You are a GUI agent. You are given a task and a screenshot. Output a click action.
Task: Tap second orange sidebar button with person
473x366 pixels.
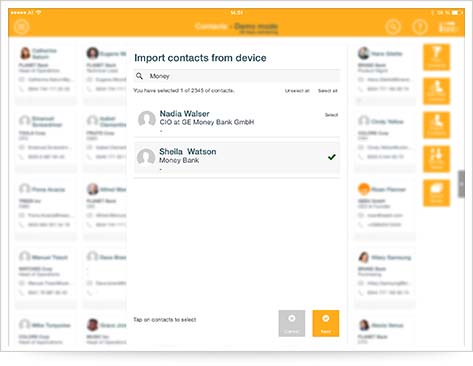click(x=436, y=91)
